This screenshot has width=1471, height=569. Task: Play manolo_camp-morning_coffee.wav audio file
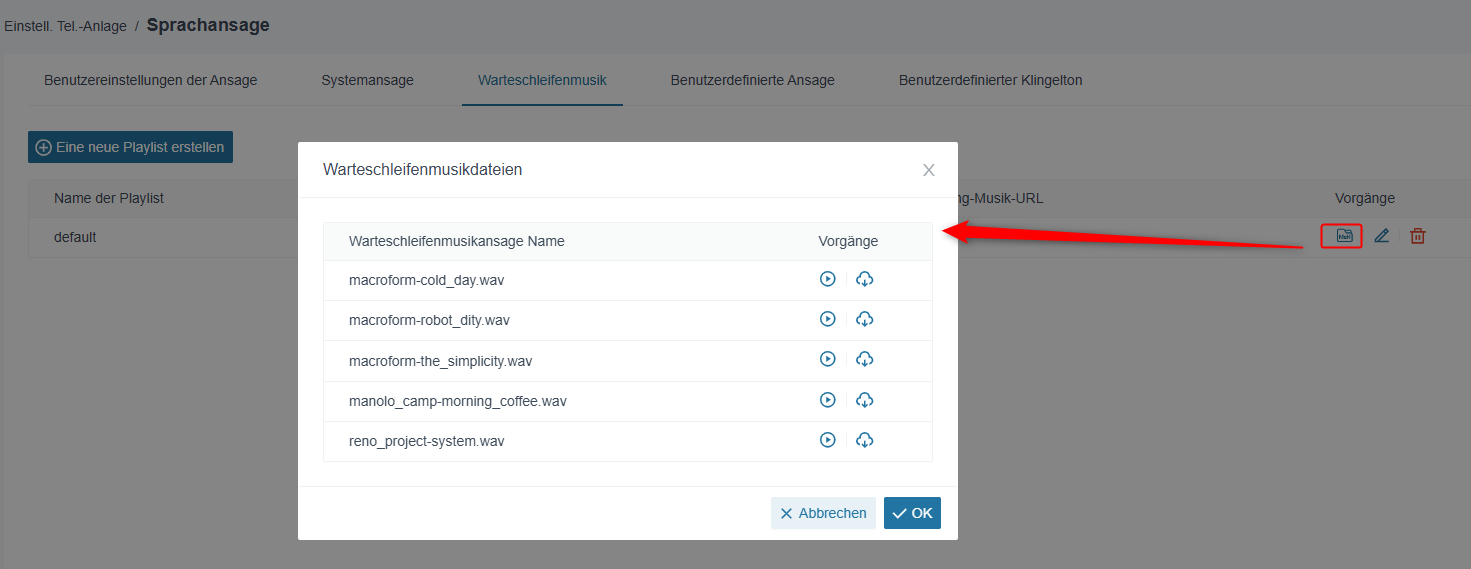(x=828, y=400)
